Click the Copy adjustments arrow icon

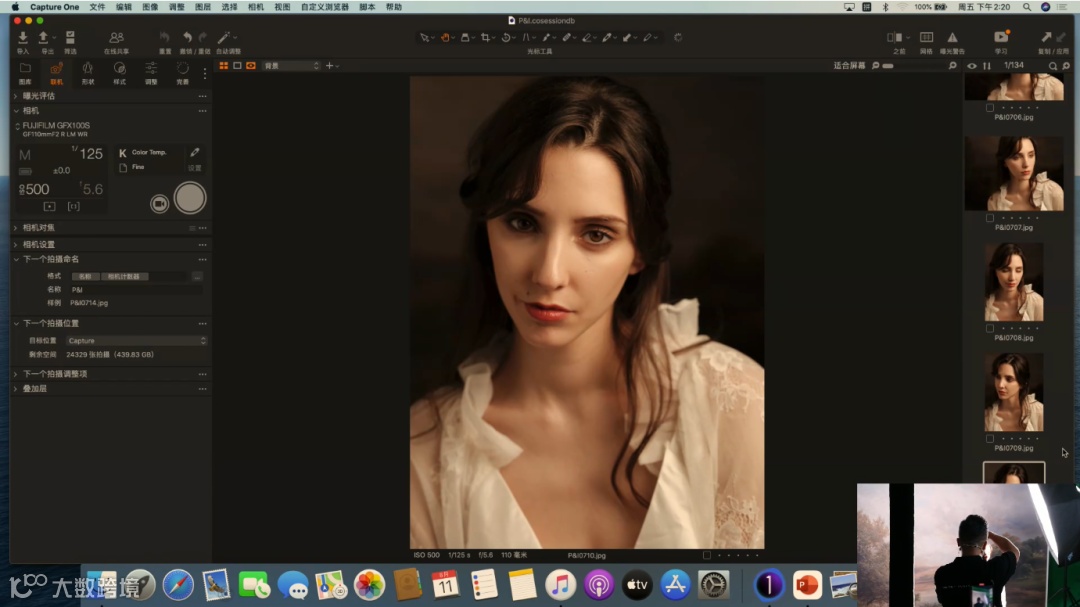(x=1046, y=37)
